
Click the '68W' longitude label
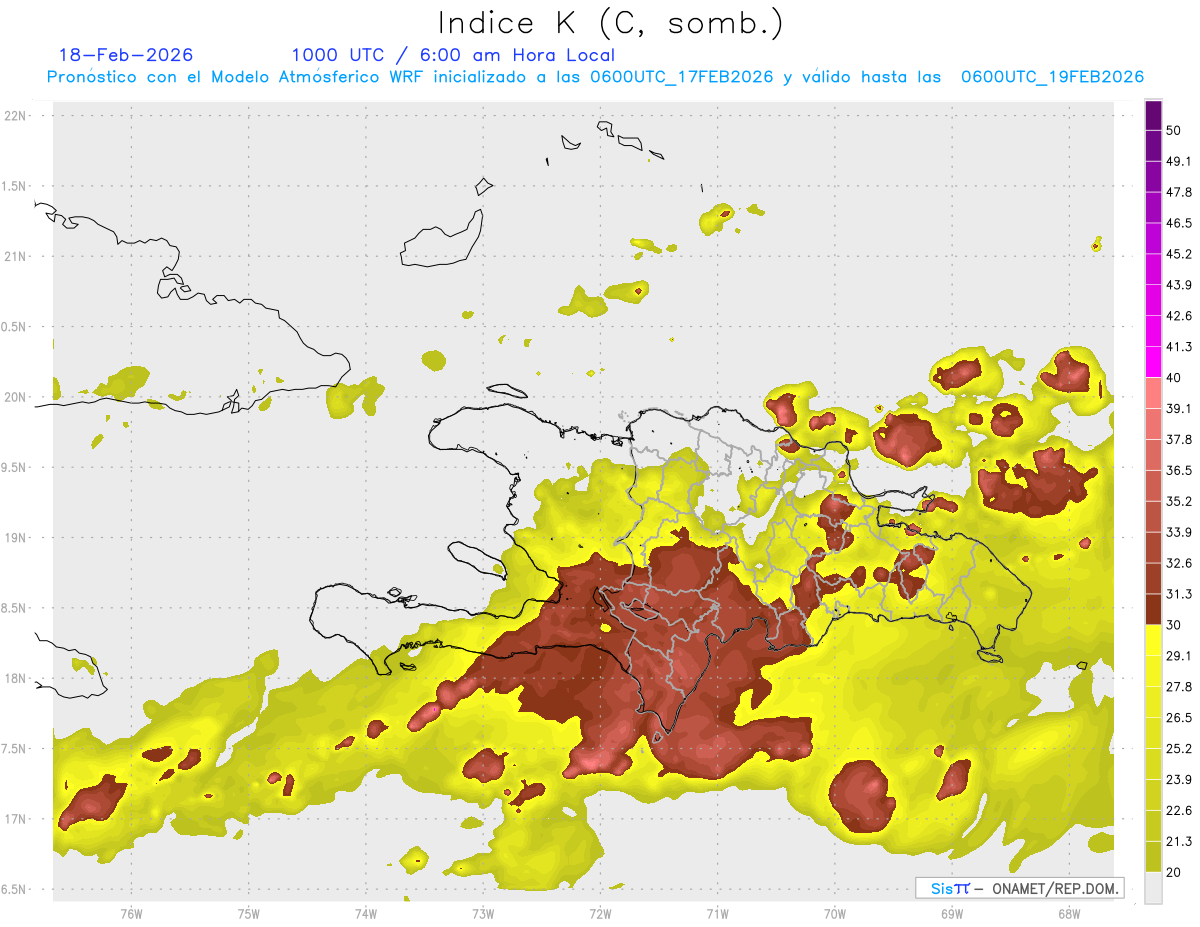(x=1068, y=914)
